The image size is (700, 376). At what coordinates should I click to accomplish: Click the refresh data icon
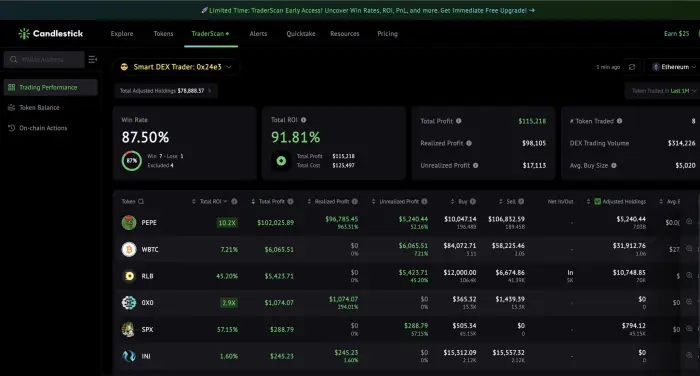[632, 67]
